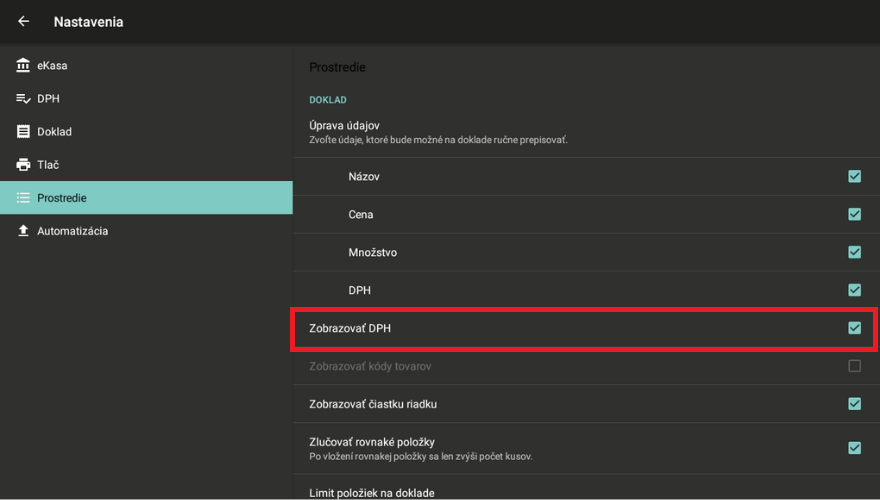Disable the Množstvo editing checkbox
The height and width of the screenshot is (500, 880).
[854, 252]
